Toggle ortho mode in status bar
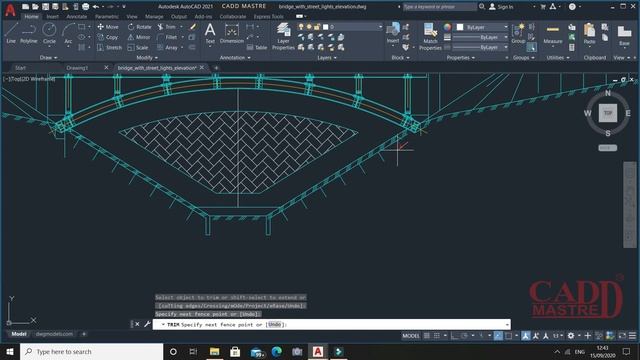The width and height of the screenshot is (640, 360). (x=454, y=336)
